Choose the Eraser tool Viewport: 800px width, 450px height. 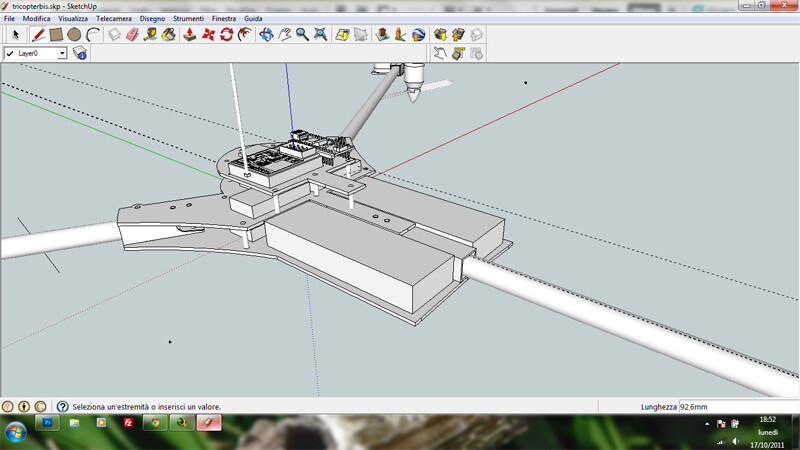131,35
